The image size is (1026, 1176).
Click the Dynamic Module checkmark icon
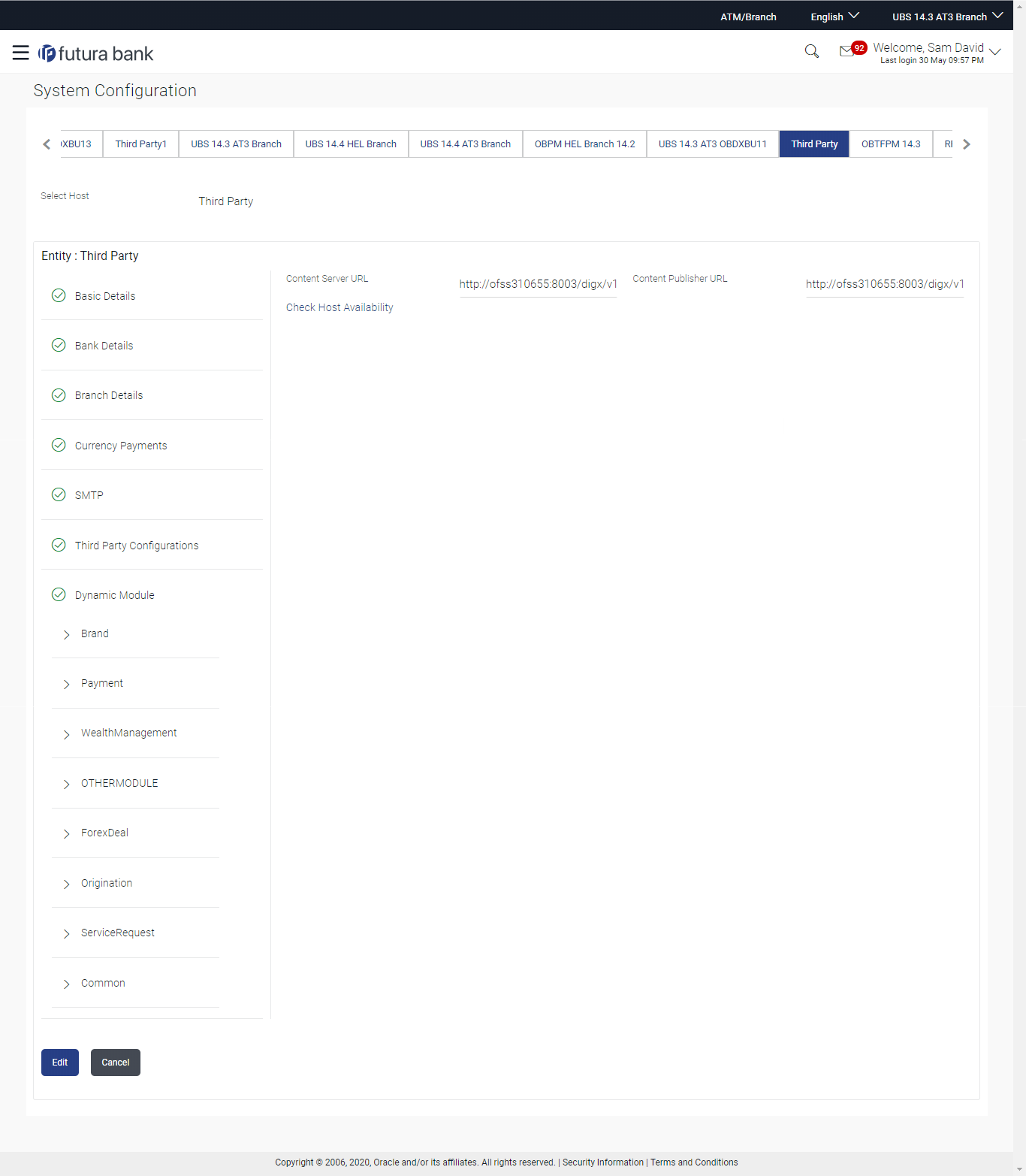click(59, 594)
